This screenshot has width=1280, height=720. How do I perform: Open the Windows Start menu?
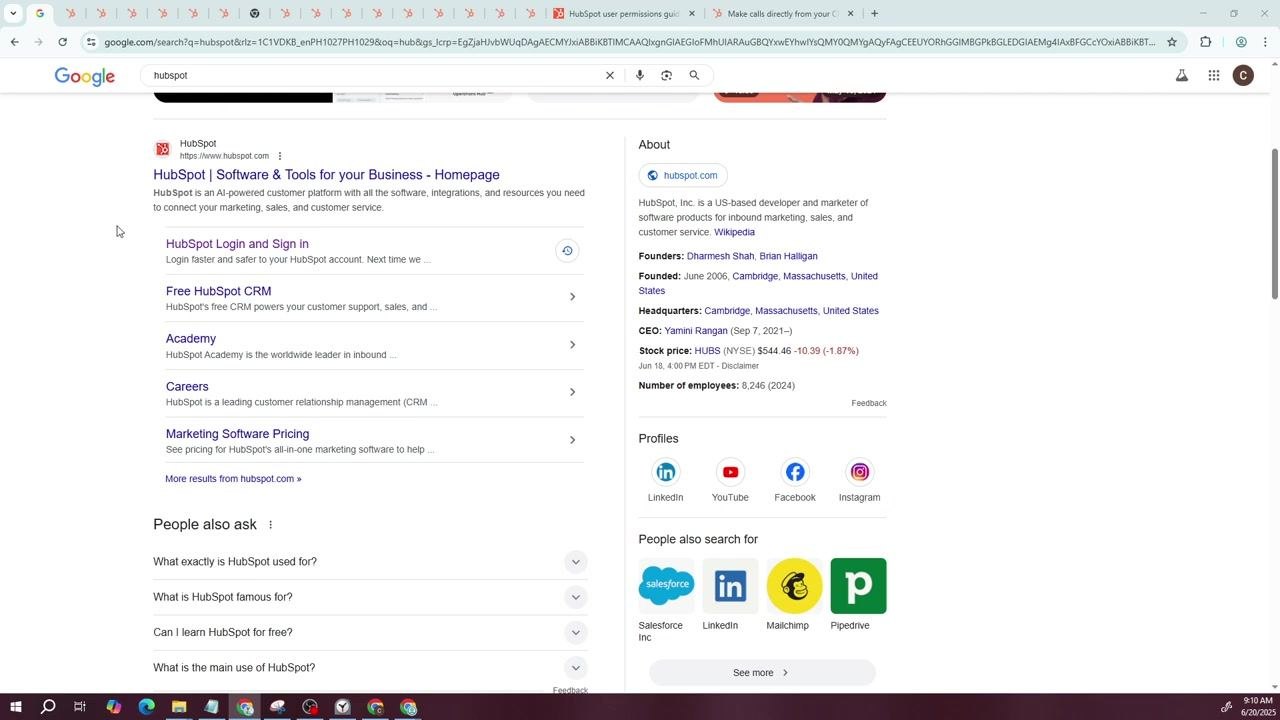click(15, 707)
